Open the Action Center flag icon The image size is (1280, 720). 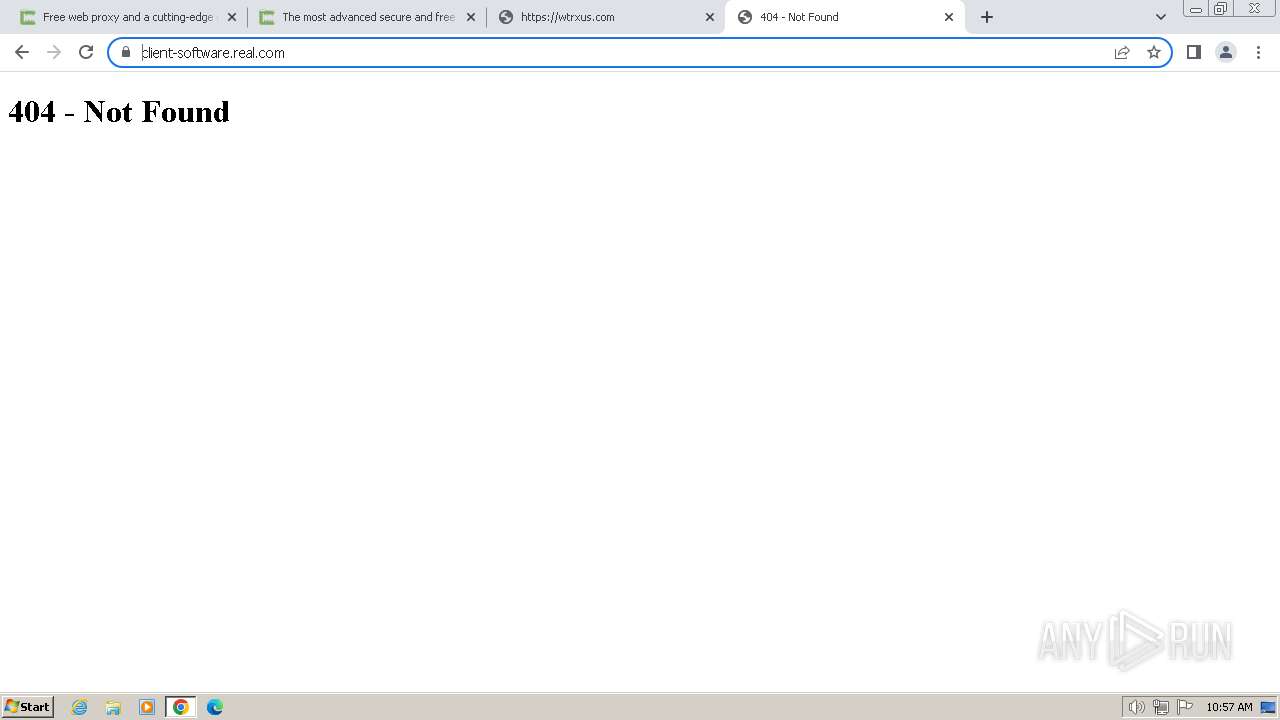click(x=1185, y=707)
